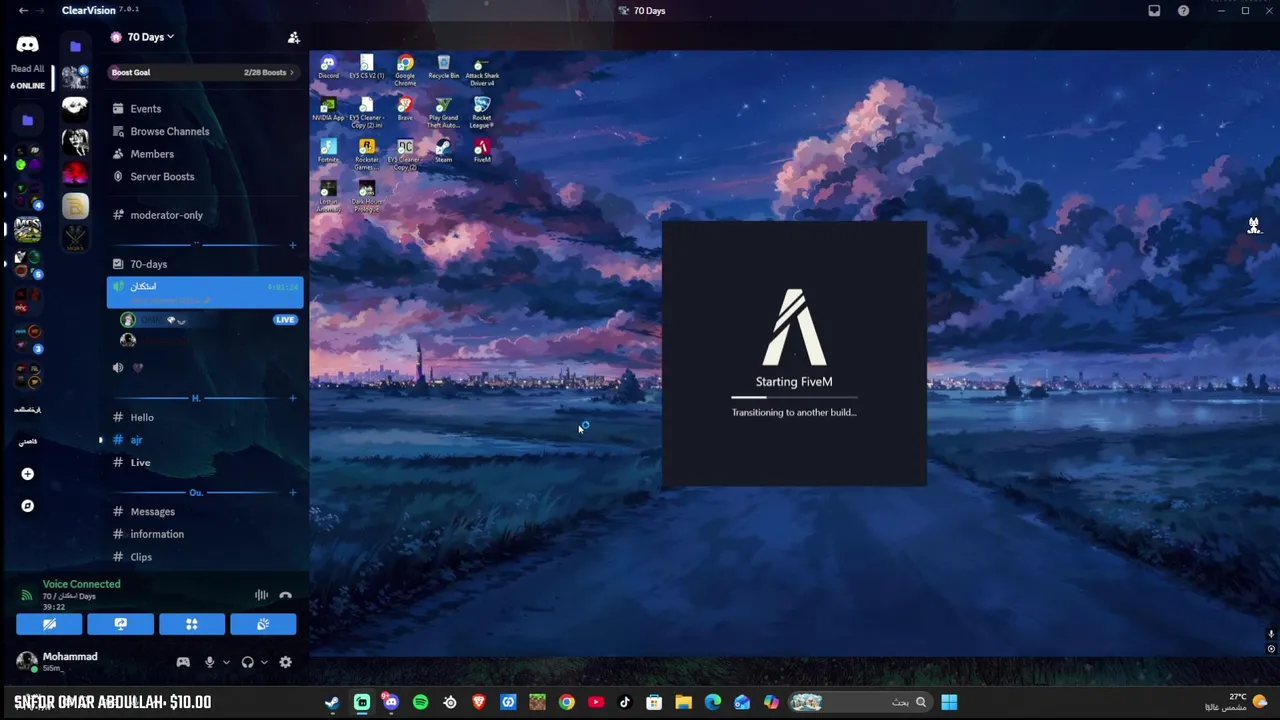Add a Server plus button

pyautogui.click(x=27, y=474)
